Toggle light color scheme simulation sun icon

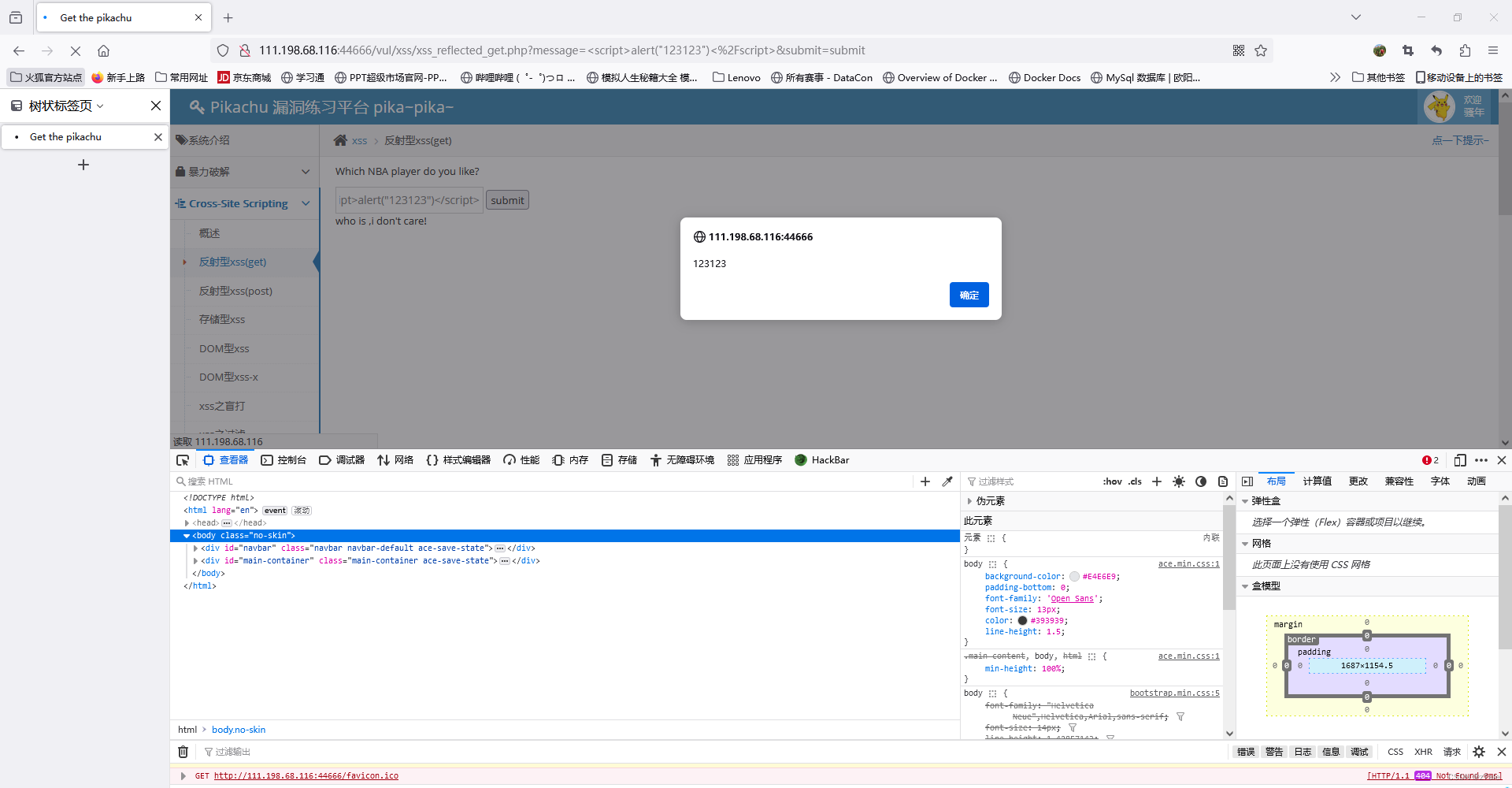[x=1179, y=481]
